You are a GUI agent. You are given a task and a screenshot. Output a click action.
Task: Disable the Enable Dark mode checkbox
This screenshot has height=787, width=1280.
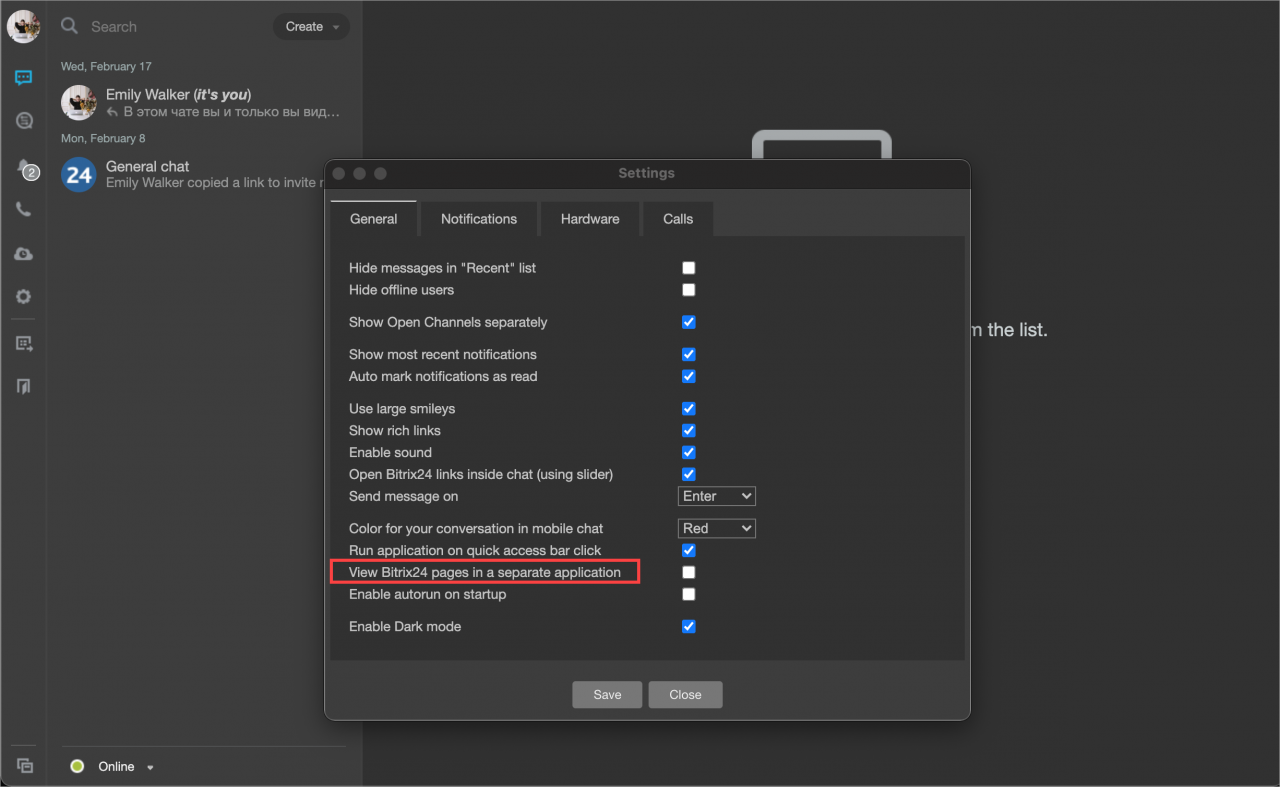688,626
